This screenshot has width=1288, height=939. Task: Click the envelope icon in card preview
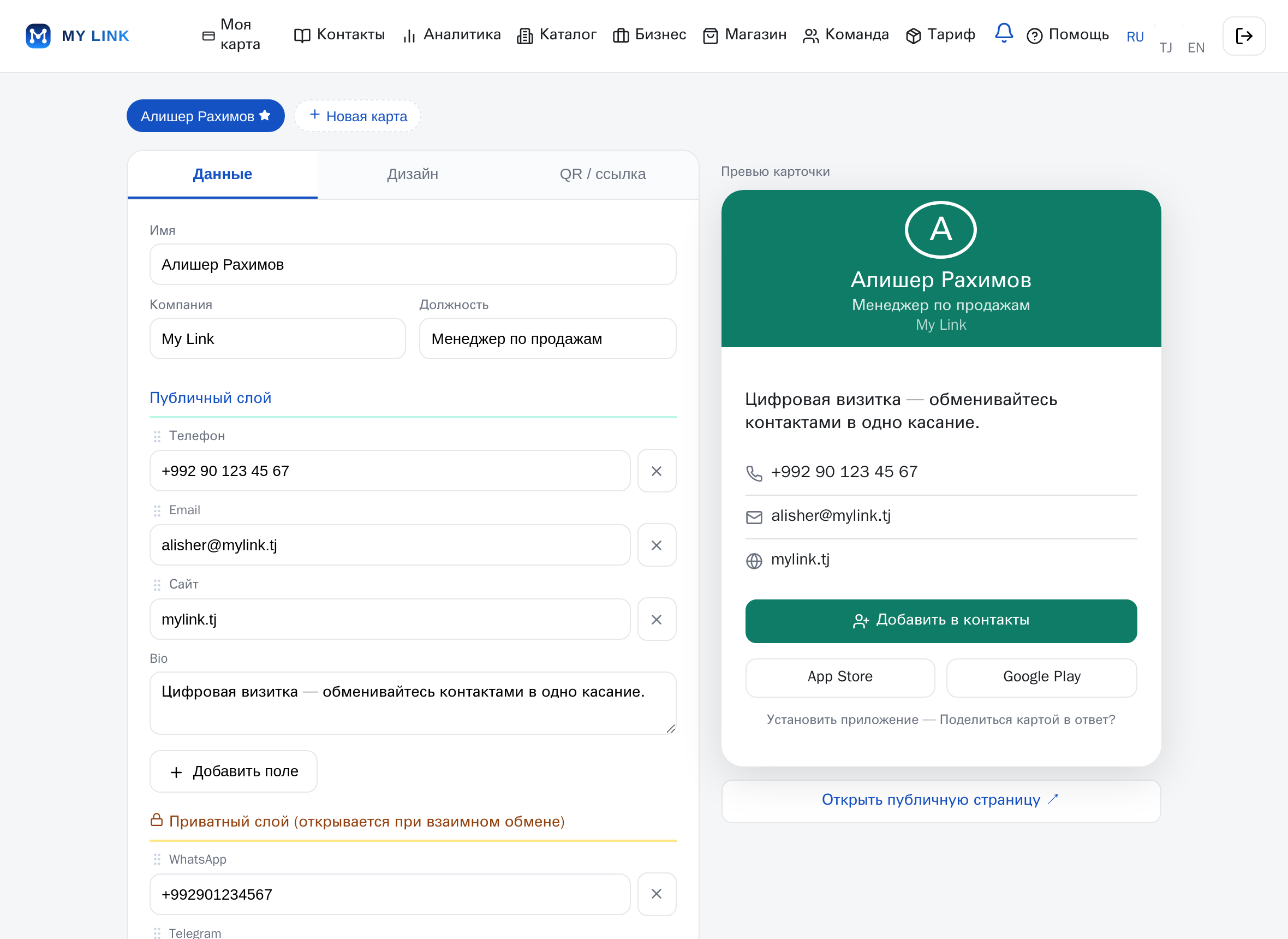point(754,516)
